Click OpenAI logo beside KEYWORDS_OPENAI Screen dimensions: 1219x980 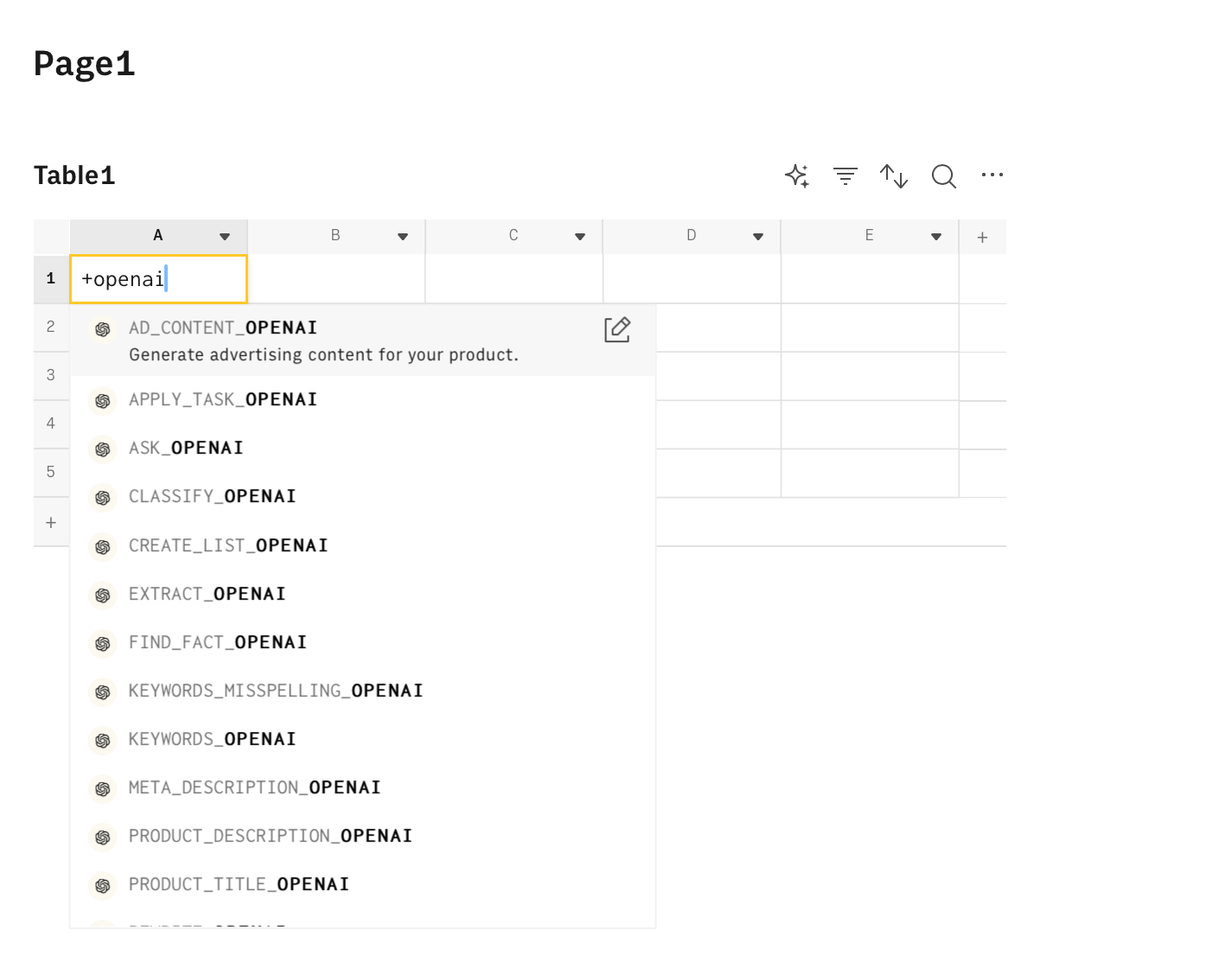(x=103, y=741)
